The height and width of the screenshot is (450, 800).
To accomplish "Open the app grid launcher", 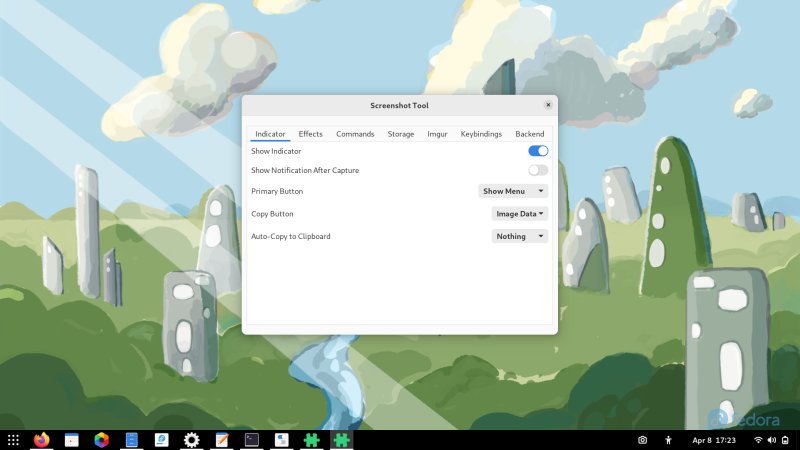I will [13, 440].
